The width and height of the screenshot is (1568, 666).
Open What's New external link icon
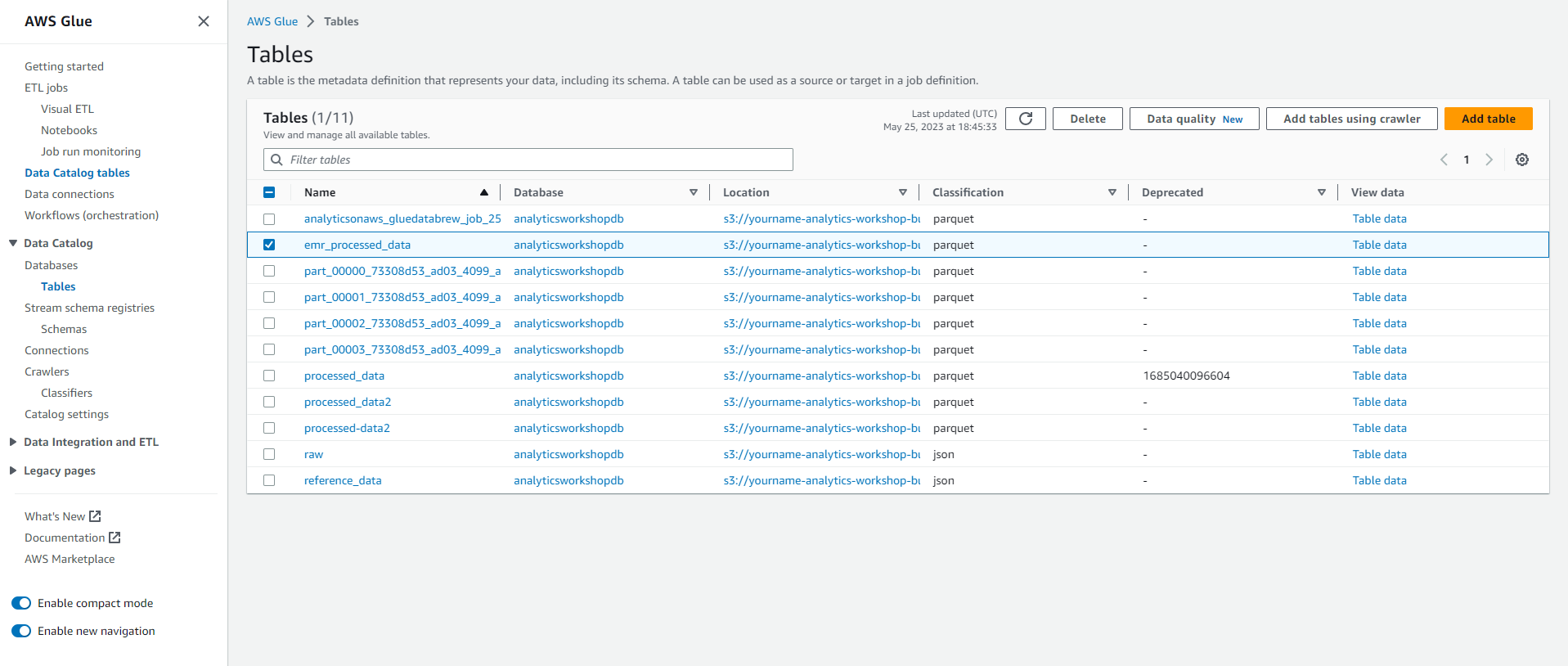[x=95, y=516]
